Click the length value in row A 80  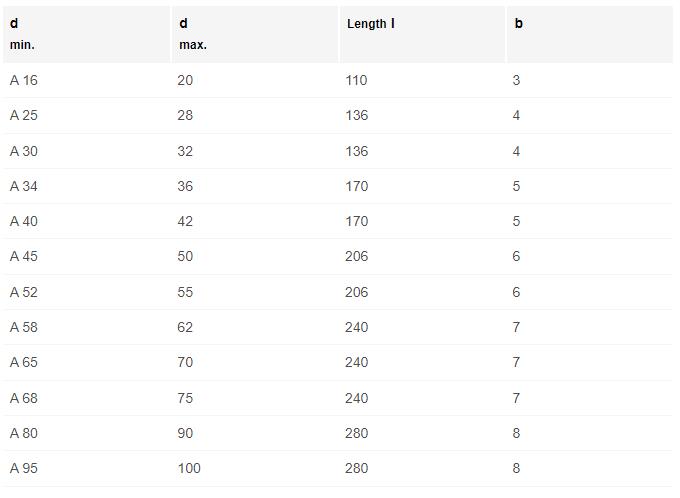(x=357, y=433)
